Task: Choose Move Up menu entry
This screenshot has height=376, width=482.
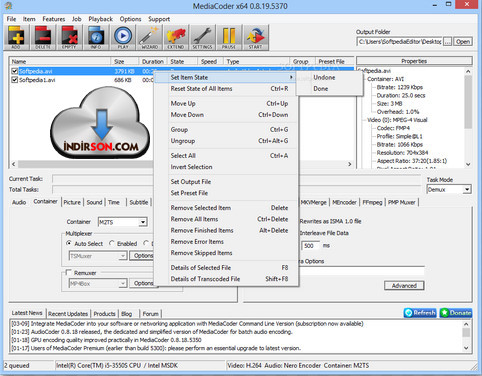Action: [227, 103]
